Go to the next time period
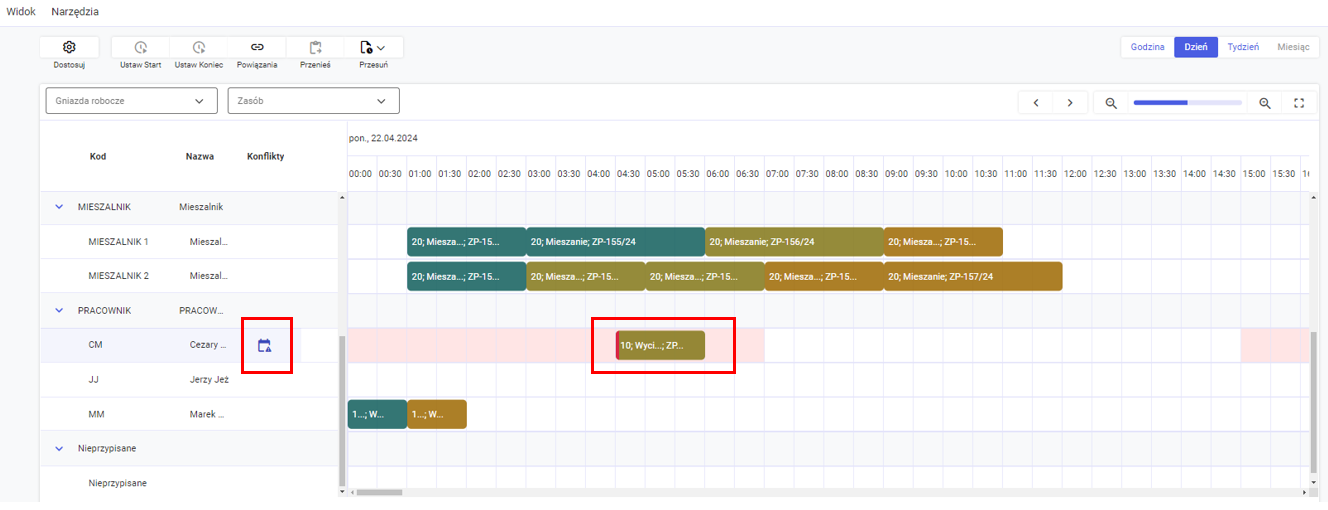This screenshot has height=510, width=1328. pyautogui.click(x=1070, y=103)
